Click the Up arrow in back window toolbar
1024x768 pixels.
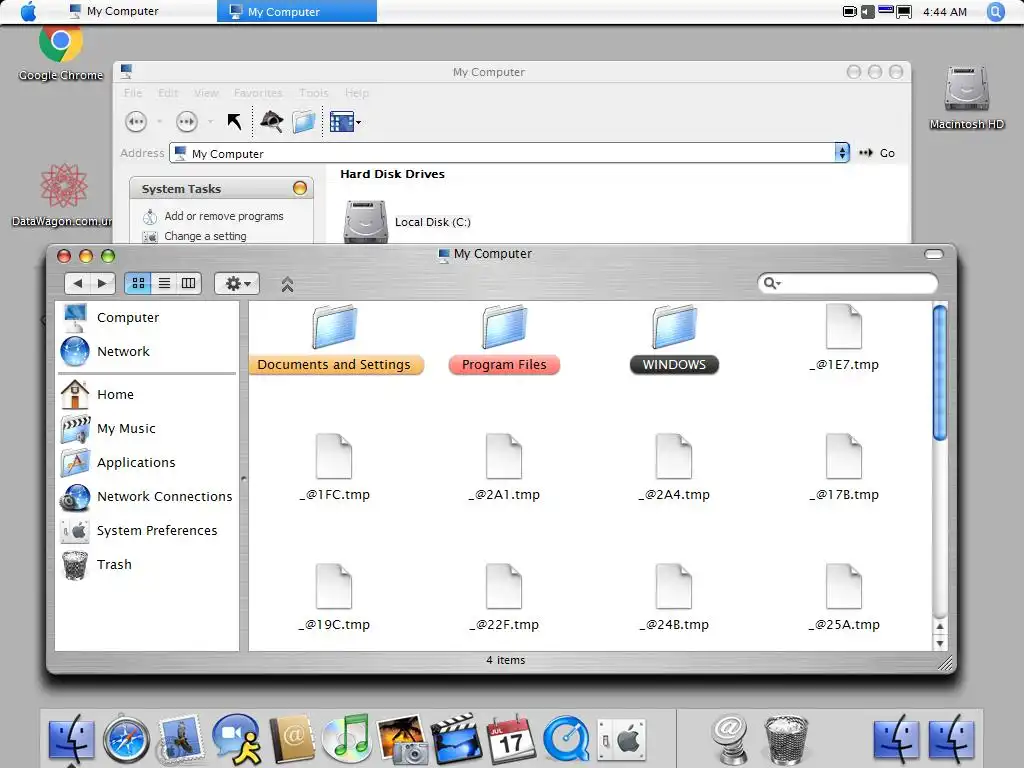(234, 121)
